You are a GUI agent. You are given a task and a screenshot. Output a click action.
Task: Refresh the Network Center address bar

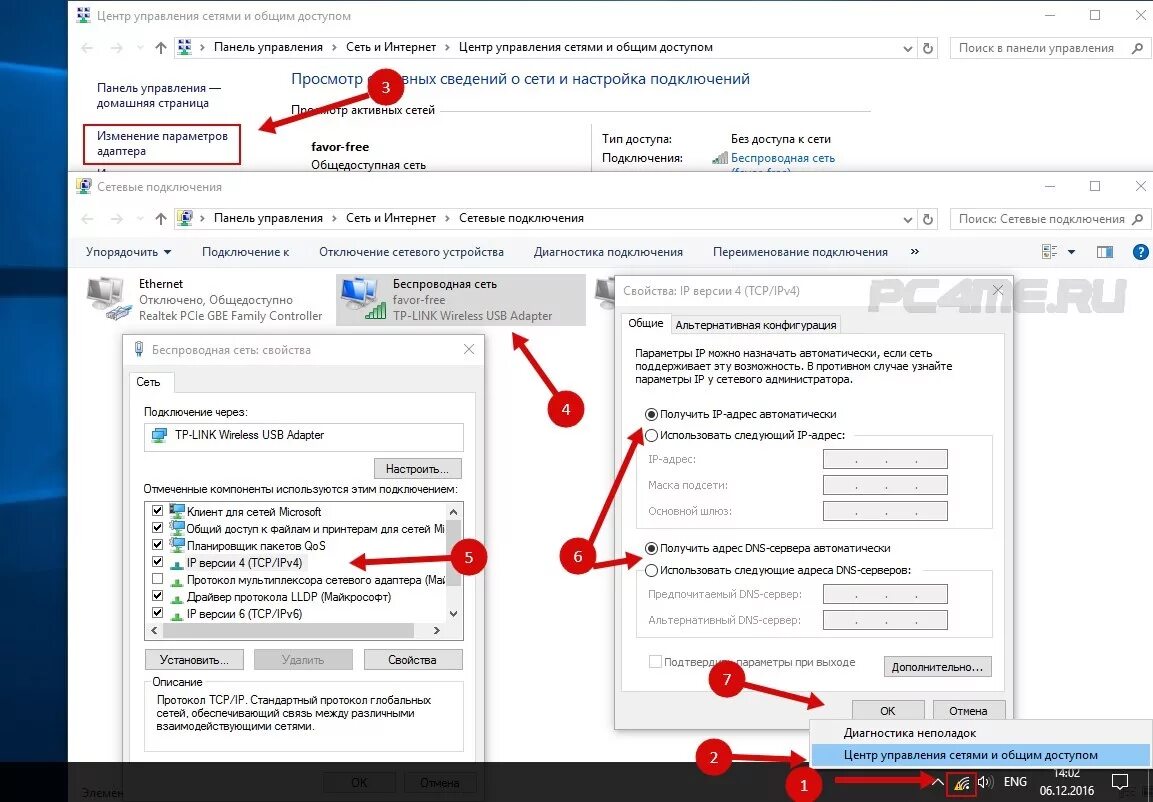[x=928, y=48]
